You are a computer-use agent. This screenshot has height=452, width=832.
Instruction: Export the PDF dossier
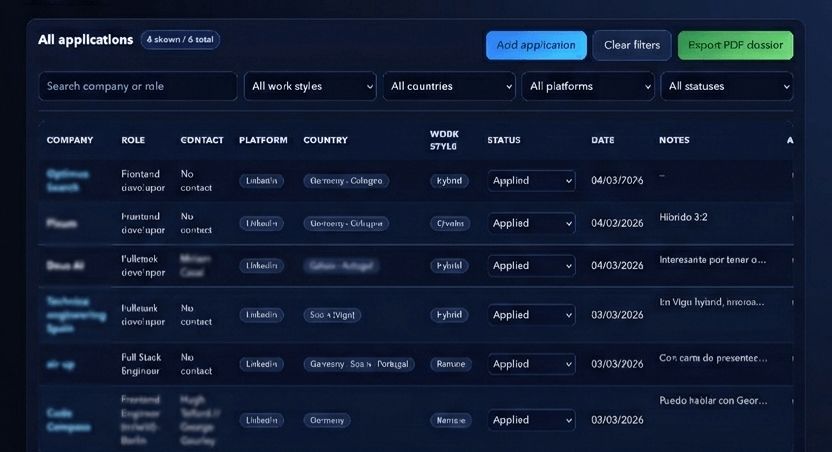[x=735, y=45]
